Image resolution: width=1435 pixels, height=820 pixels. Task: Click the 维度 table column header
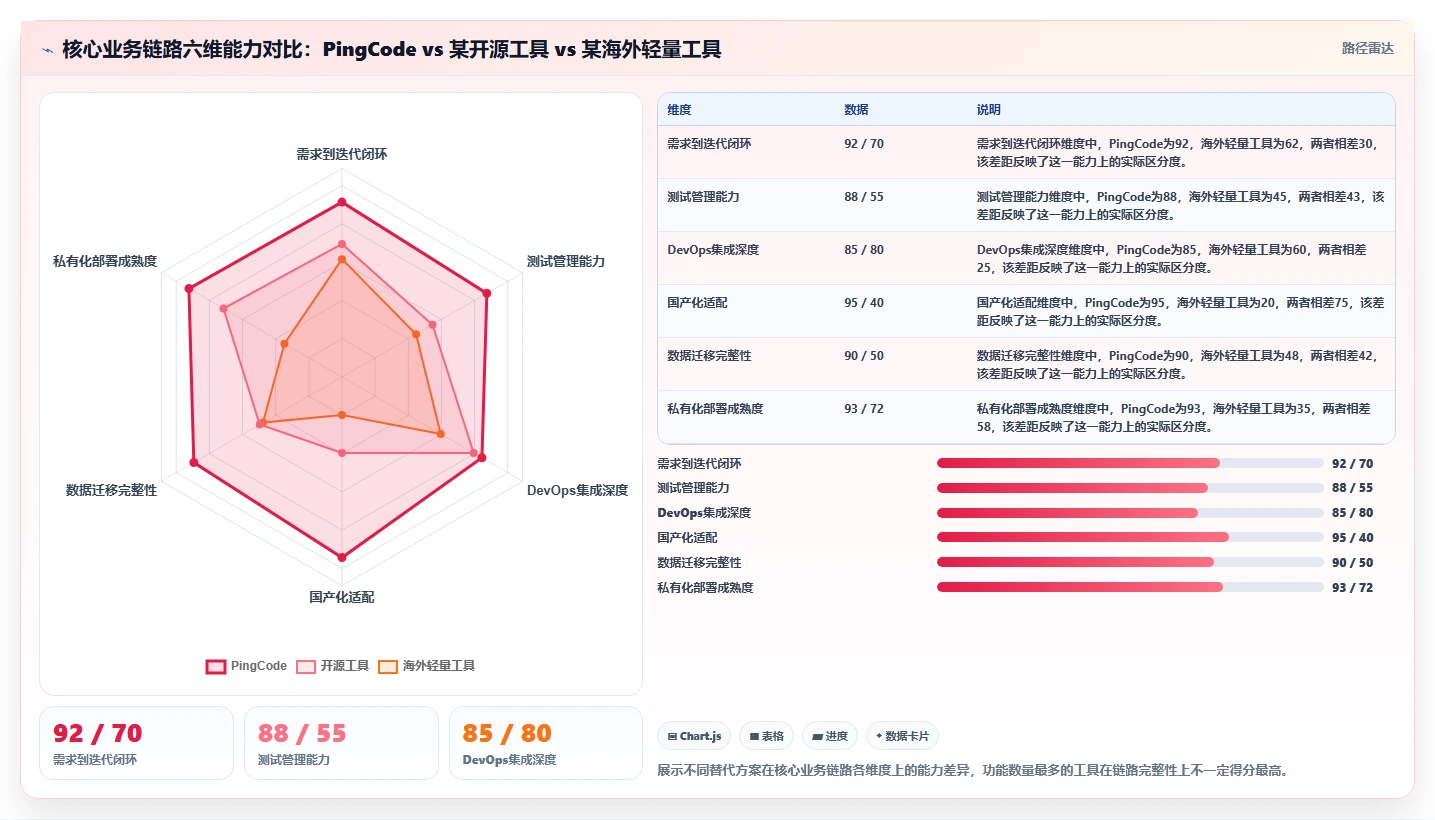click(x=680, y=110)
